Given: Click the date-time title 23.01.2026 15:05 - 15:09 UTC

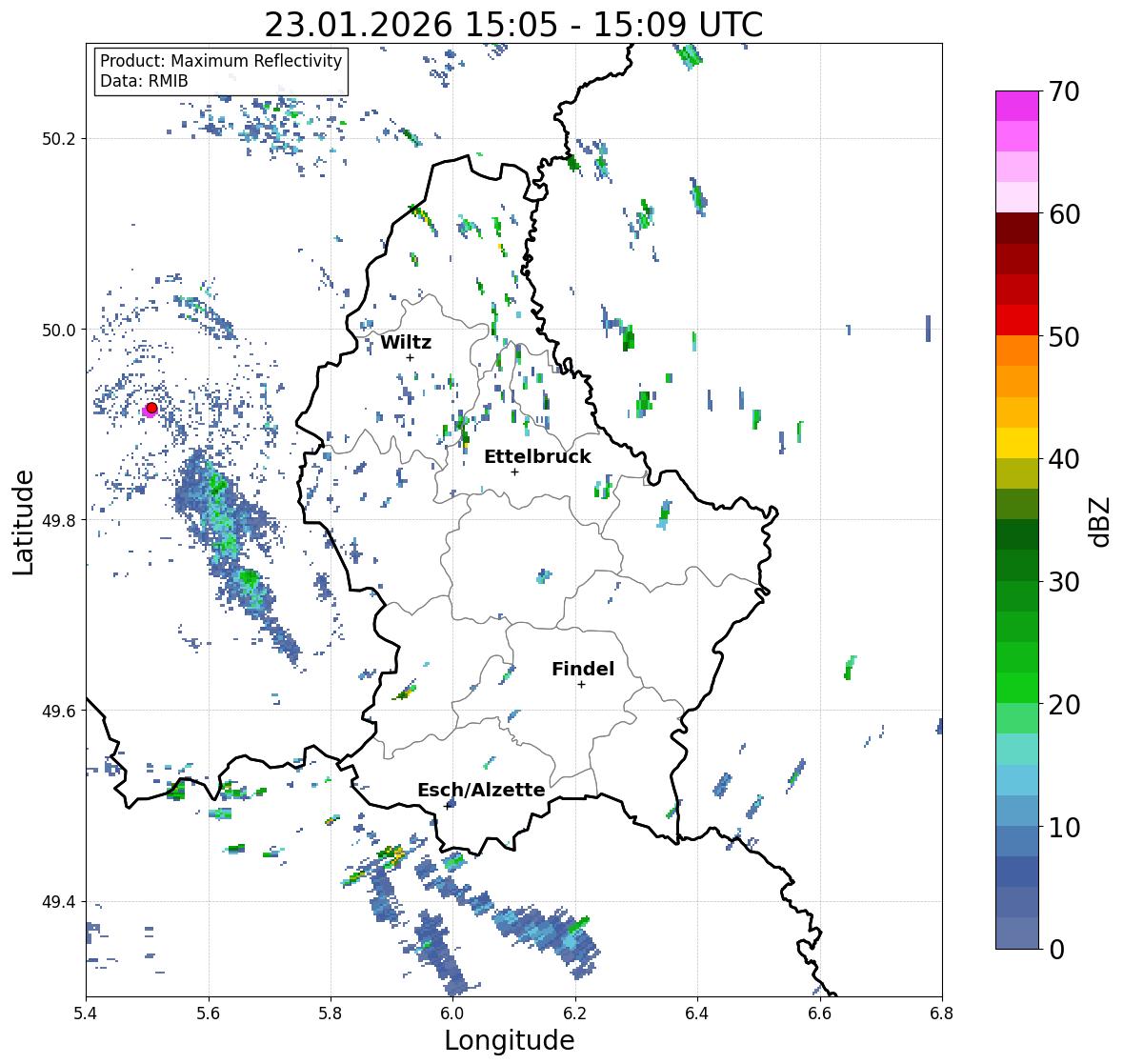Looking at the screenshot, I should (513, 26).
